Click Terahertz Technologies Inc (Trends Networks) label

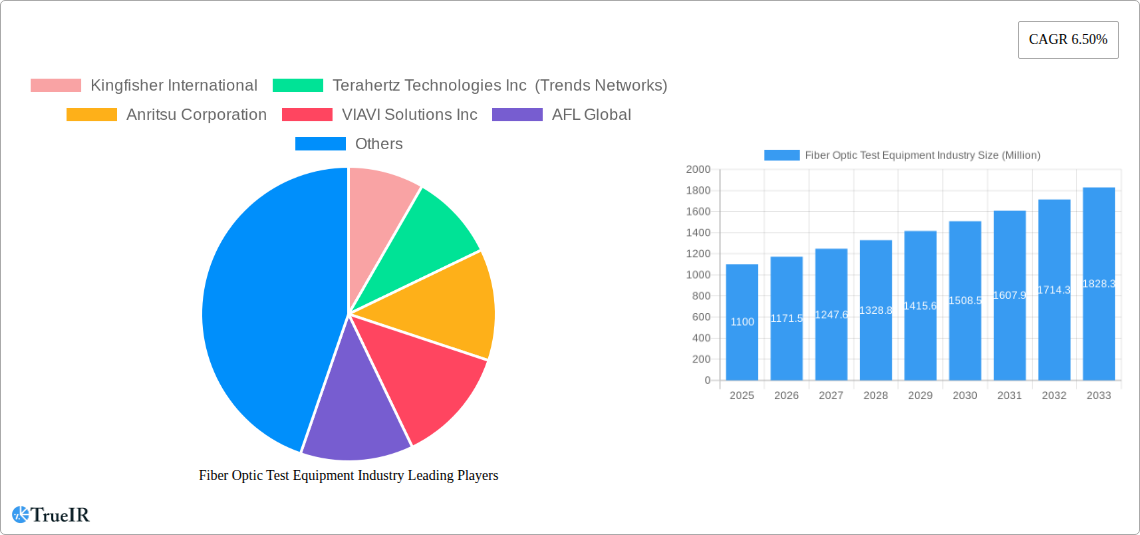499,85
